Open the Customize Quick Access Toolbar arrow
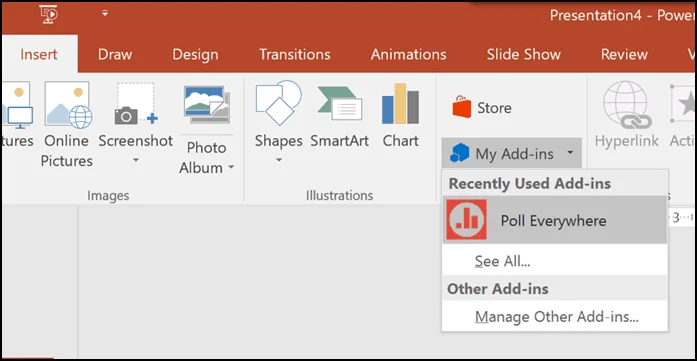Image resolution: width=697 pixels, height=361 pixels. click(x=105, y=13)
